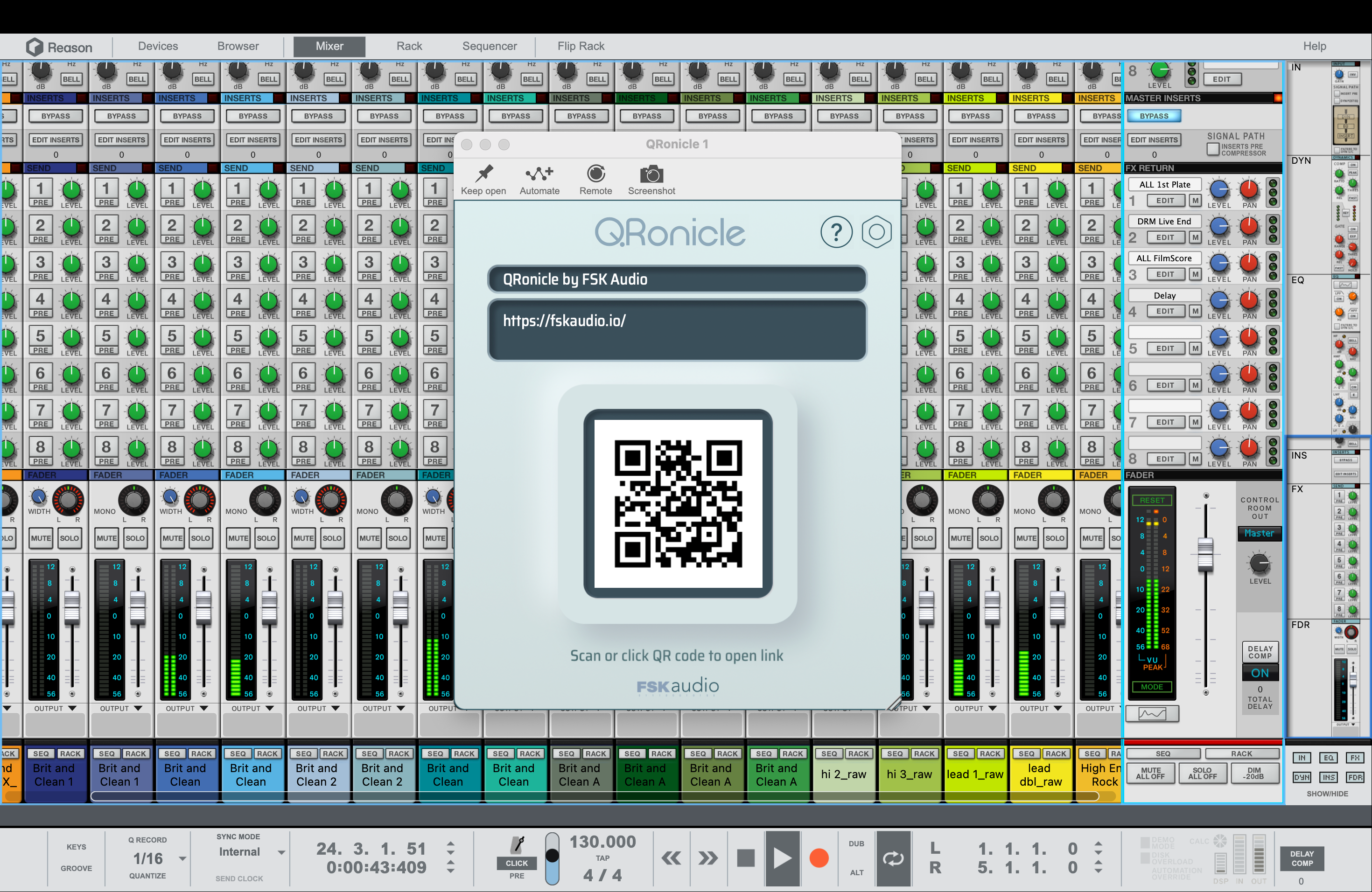Switch to the Mixer tab
This screenshot has height=892, width=1372.
(x=329, y=46)
